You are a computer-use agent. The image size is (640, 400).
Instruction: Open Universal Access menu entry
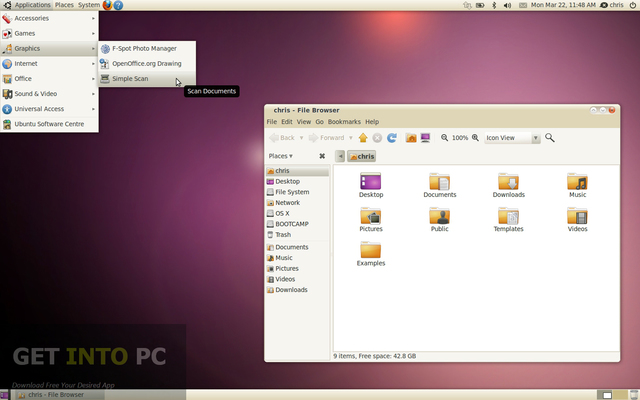[x=49, y=109]
